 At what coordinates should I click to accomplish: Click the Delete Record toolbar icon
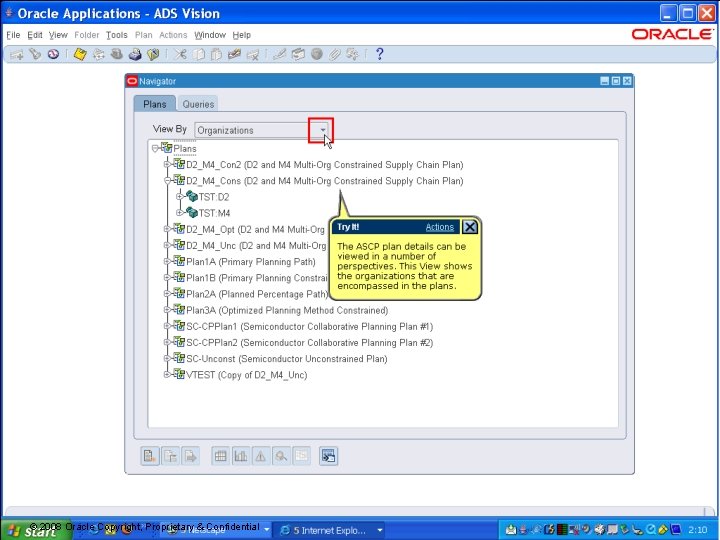(x=253, y=55)
